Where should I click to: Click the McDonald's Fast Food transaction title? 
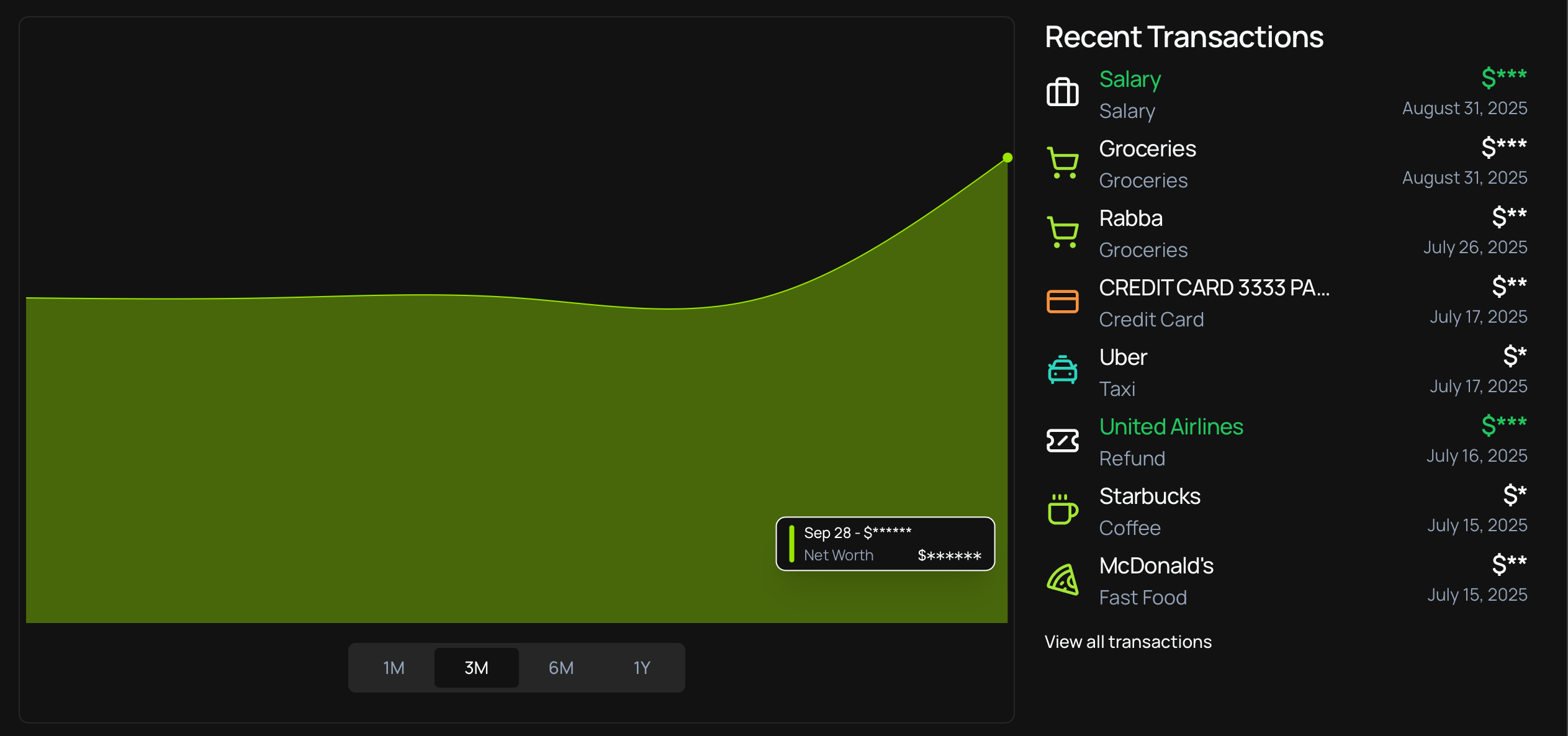click(x=1156, y=566)
